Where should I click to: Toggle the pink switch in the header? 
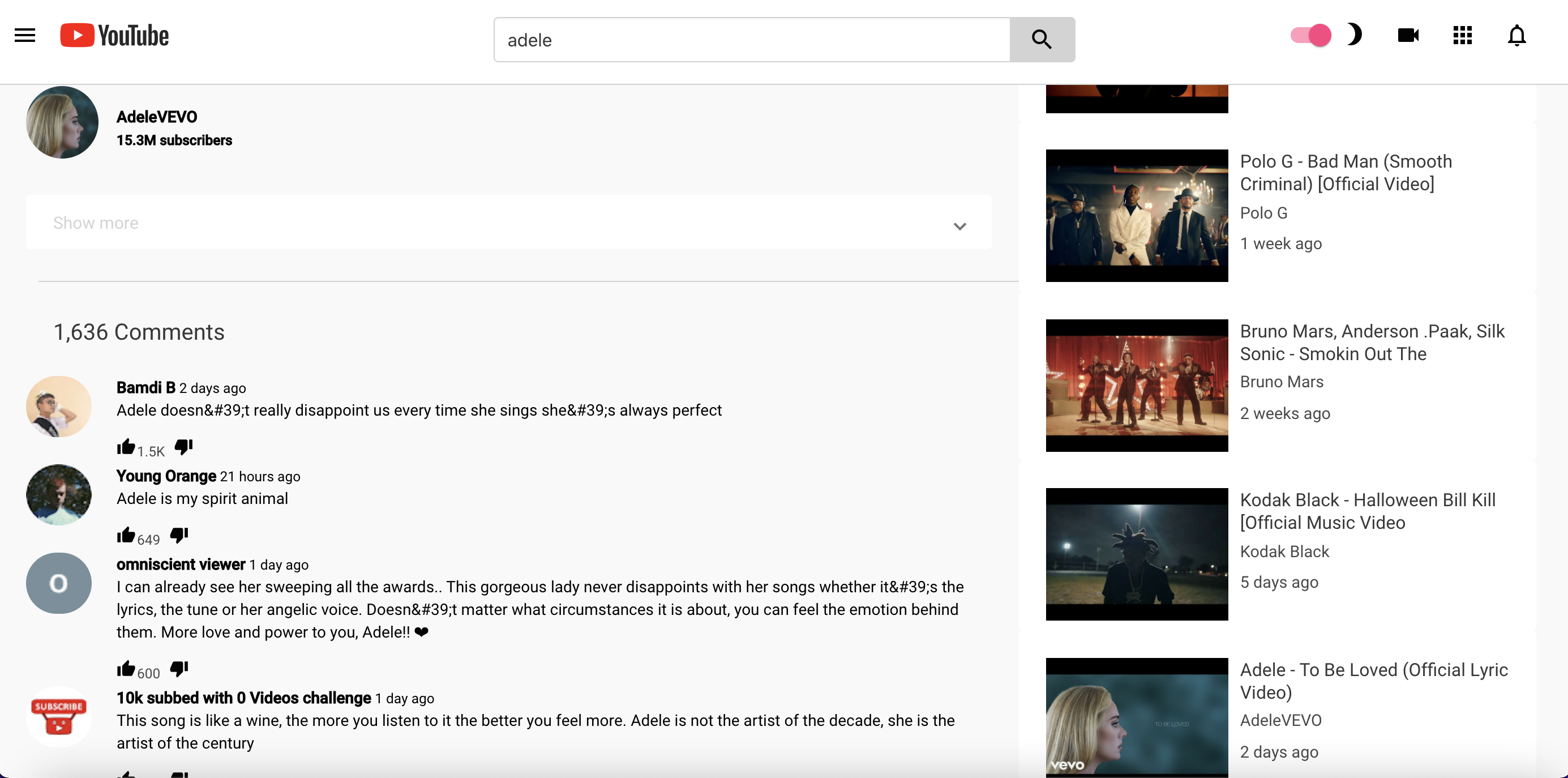pos(1310,35)
